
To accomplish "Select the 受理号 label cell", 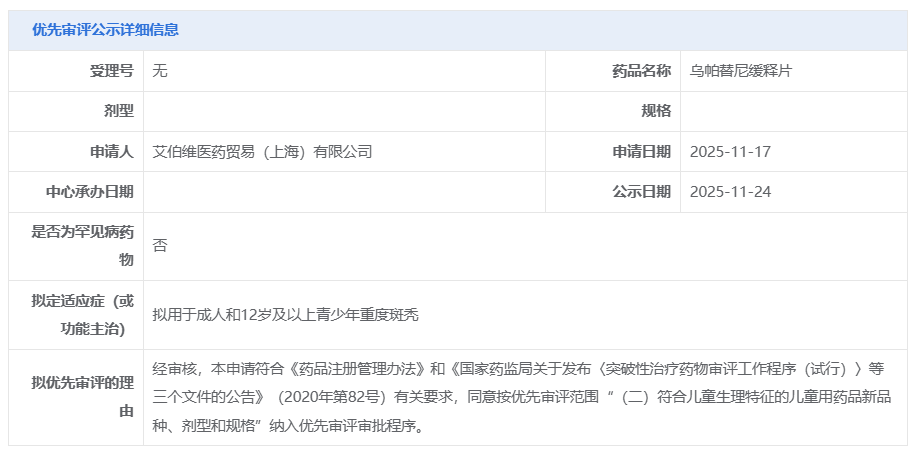I will point(112,71).
